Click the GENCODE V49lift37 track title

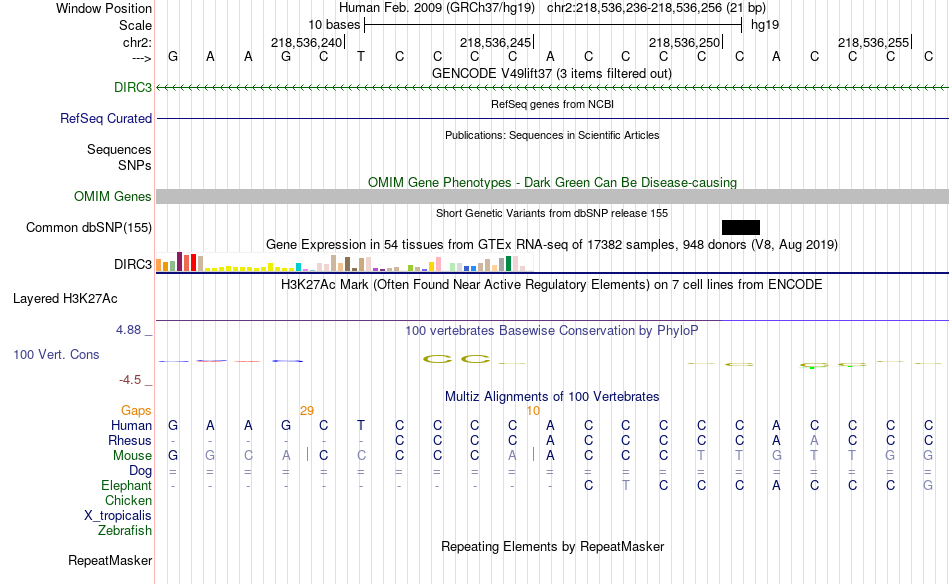tap(552, 73)
